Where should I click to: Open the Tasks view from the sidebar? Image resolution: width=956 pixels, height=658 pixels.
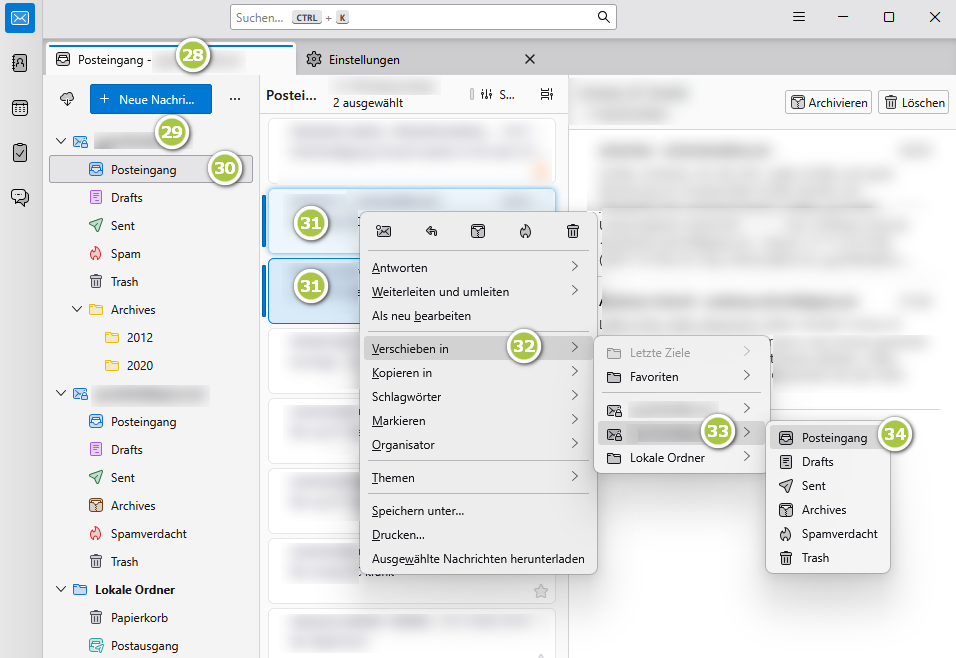[x=20, y=152]
